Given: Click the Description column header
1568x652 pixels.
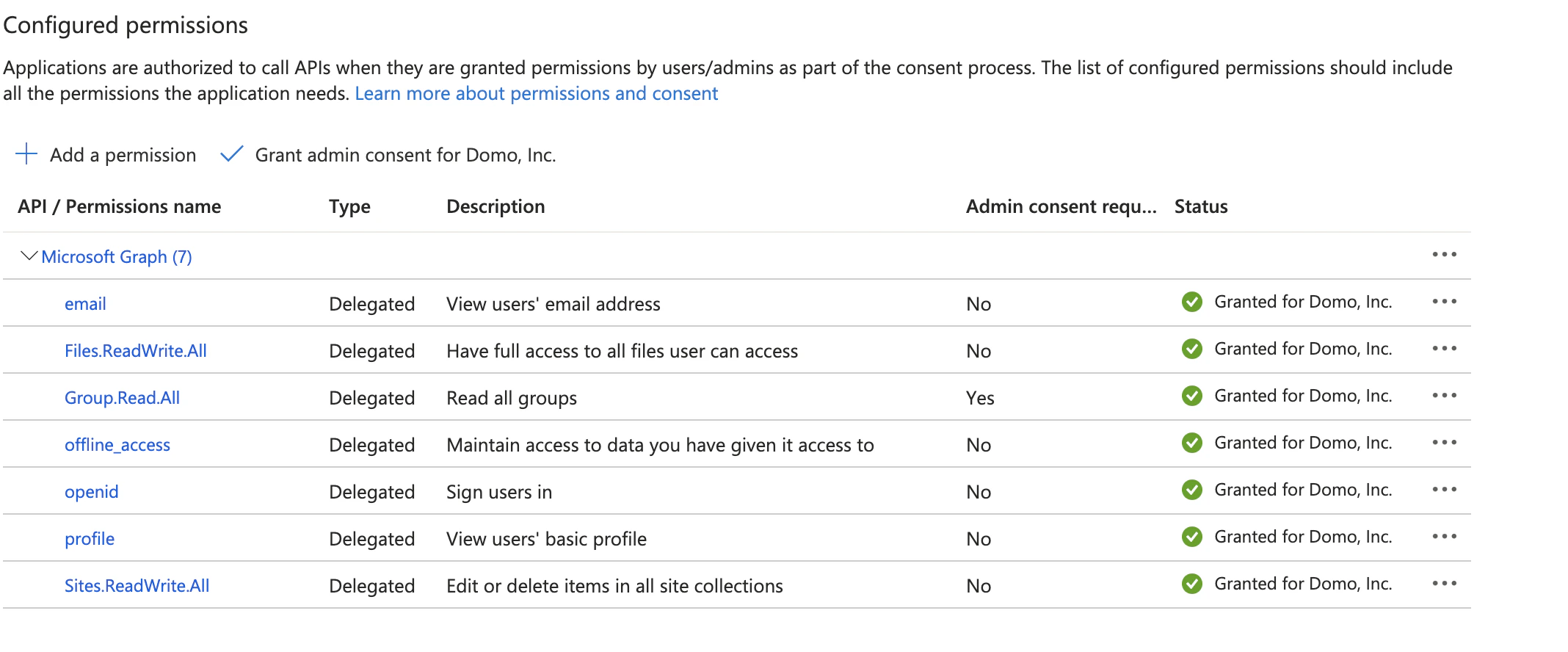Looking at the screenshot, I should (x=496, y=207).
